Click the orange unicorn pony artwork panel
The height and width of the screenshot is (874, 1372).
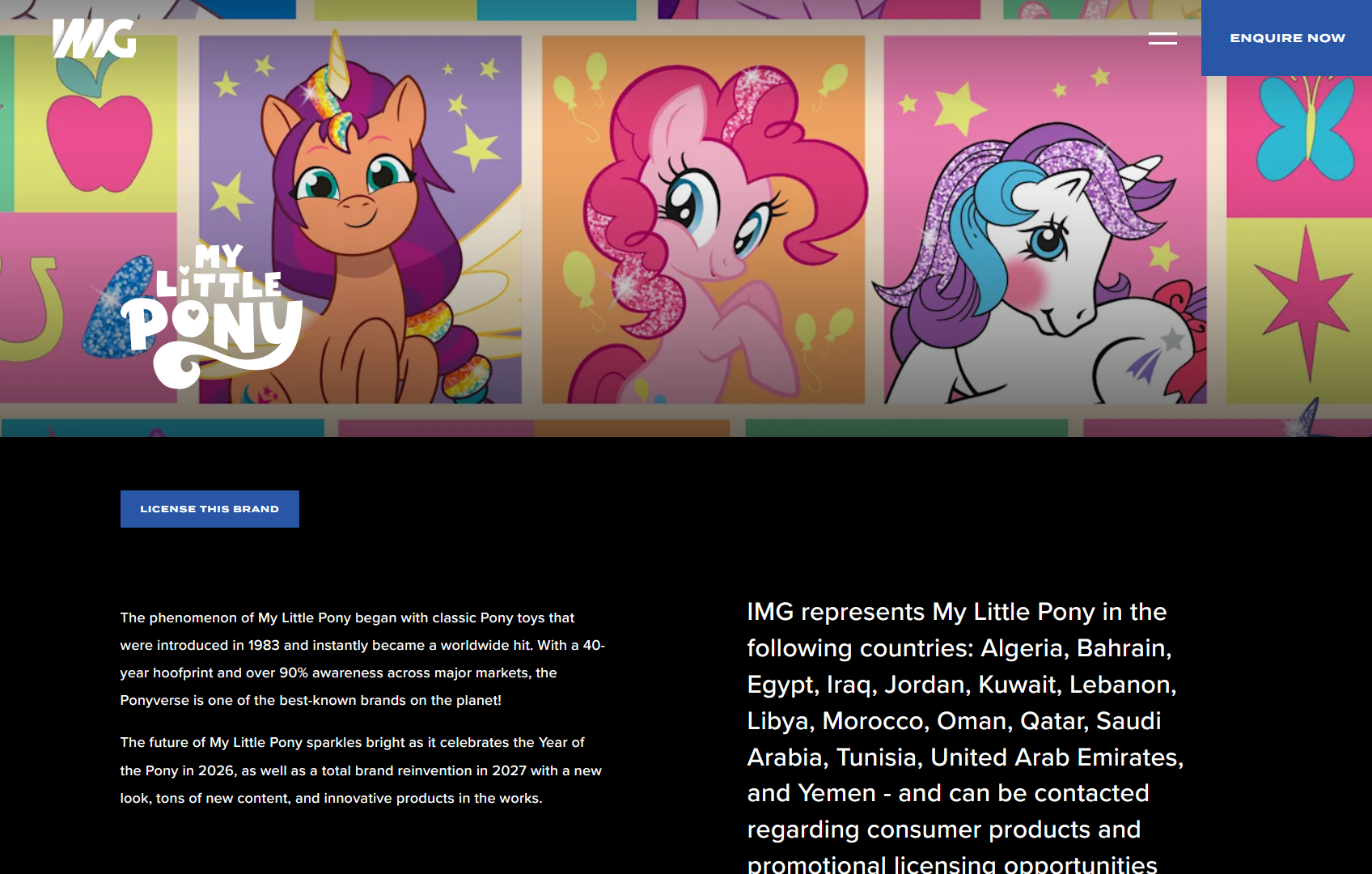[360, 218]
